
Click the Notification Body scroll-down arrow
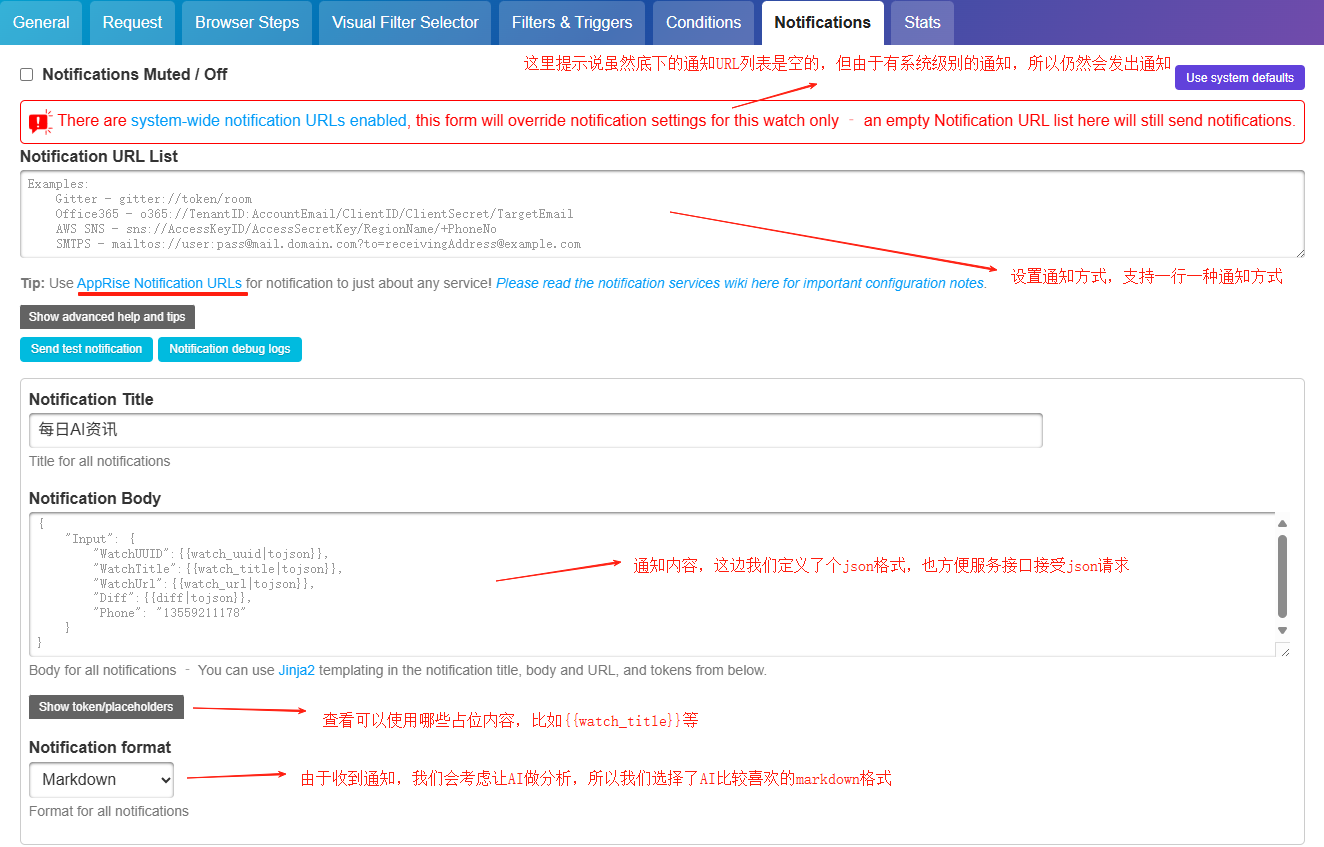pyautogui.click(x=1282, y=630)
